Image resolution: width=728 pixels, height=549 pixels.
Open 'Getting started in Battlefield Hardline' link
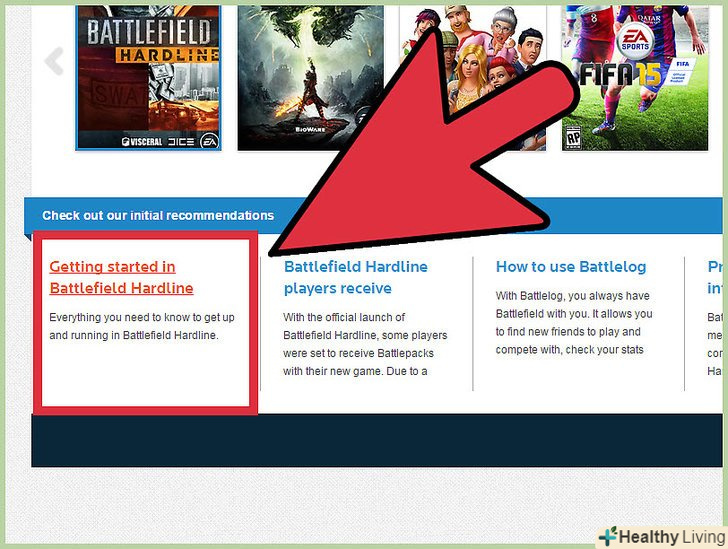click(121, 277)
